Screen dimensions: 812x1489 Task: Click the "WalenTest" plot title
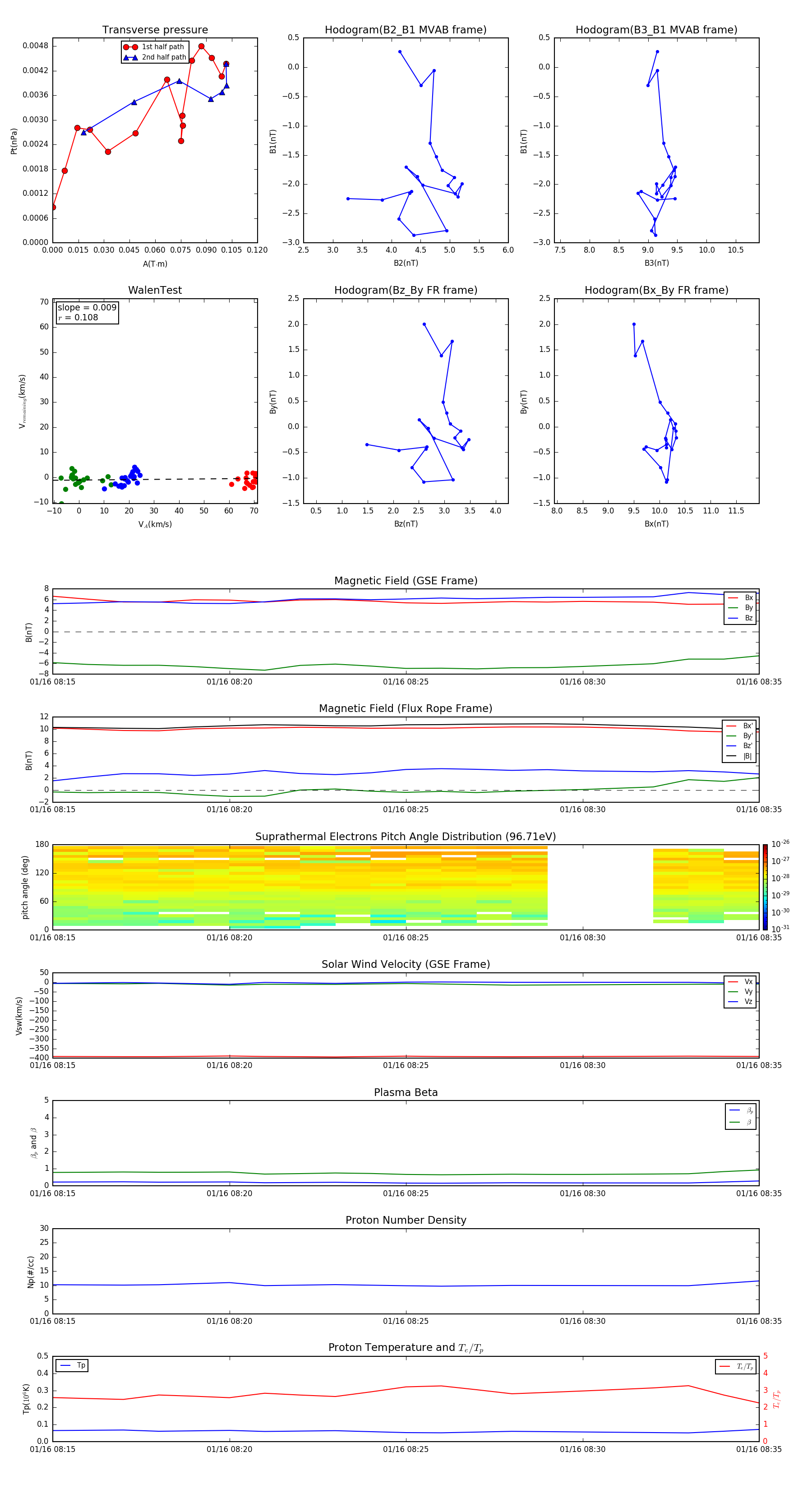155,290
